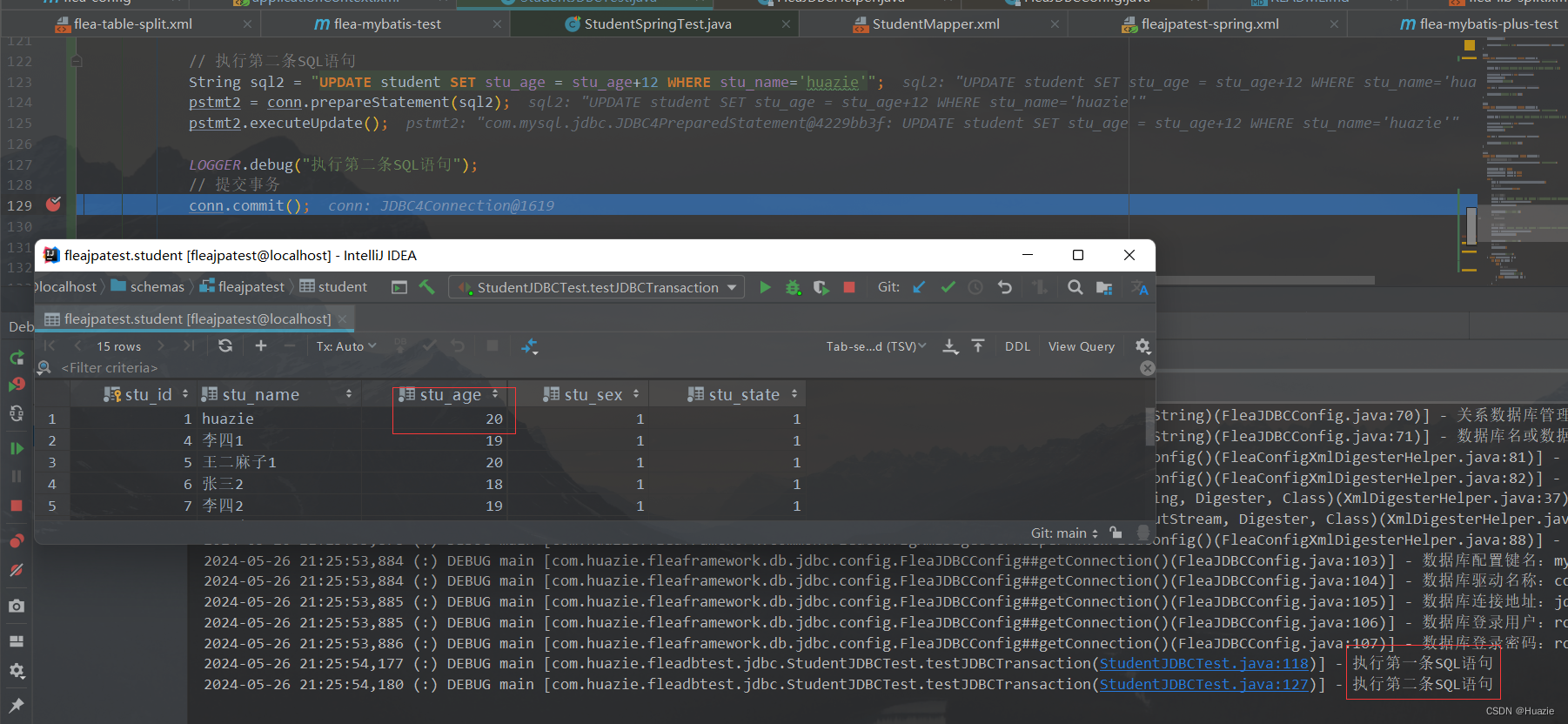Screen dimensions: 1568x724
Task: Open project structure folder icon in toolbar
Action: pyautogui.click(x=1104, y=287)
